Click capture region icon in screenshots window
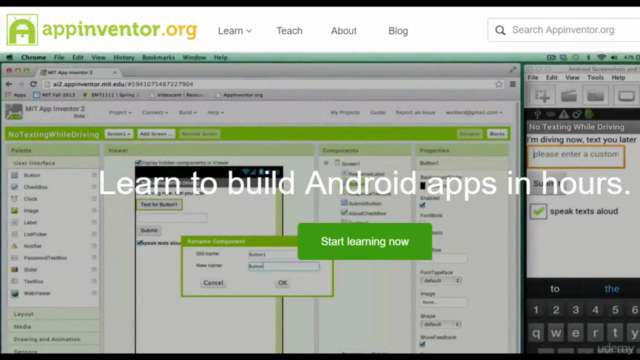 (x=542, y=96)
